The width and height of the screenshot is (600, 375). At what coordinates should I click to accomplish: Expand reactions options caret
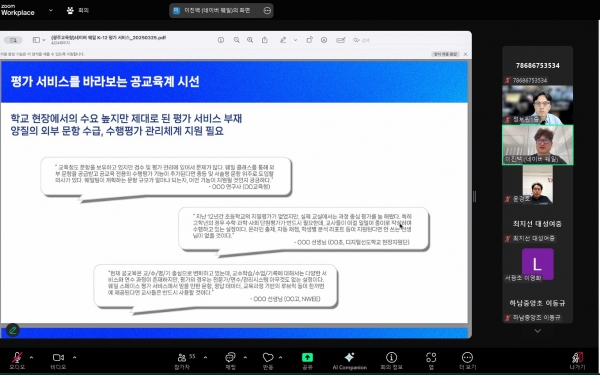pyautogui.click(x=280, y=357)
